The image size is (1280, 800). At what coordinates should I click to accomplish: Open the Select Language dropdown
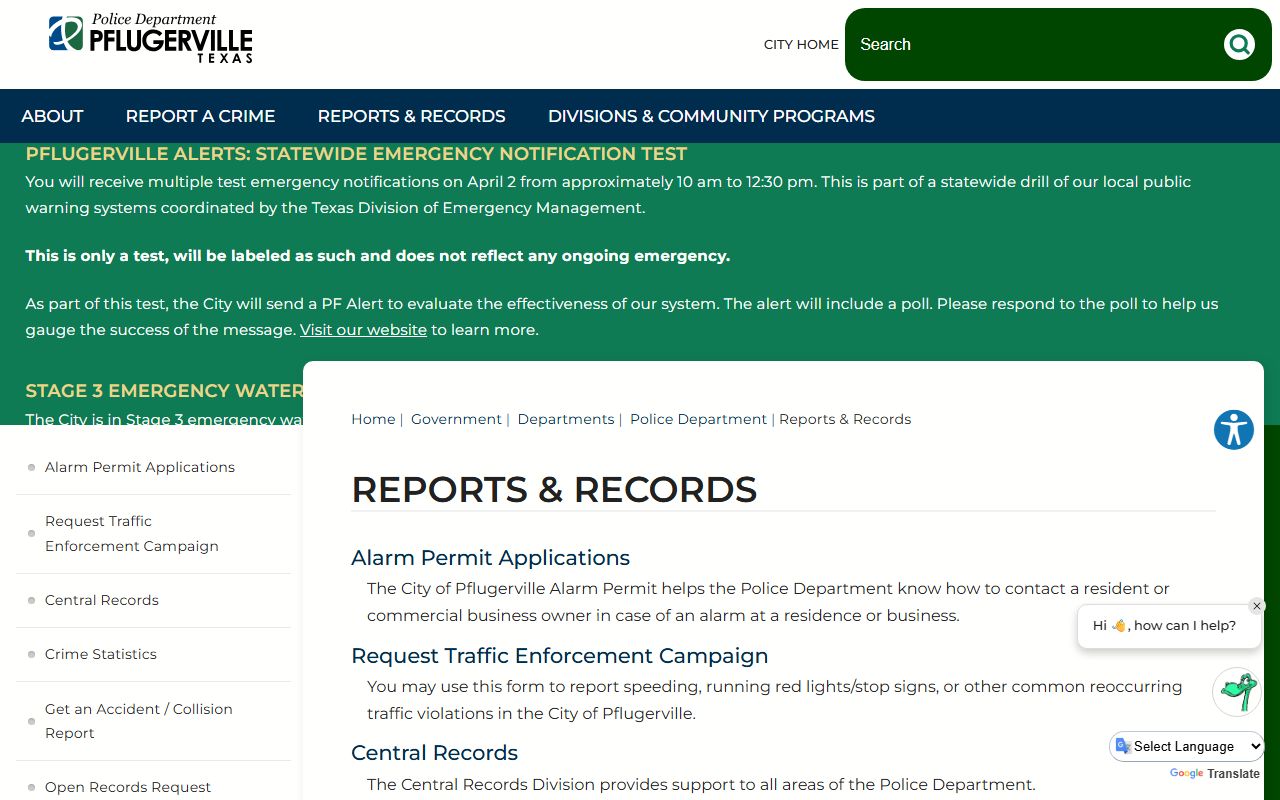[1187, 746]
